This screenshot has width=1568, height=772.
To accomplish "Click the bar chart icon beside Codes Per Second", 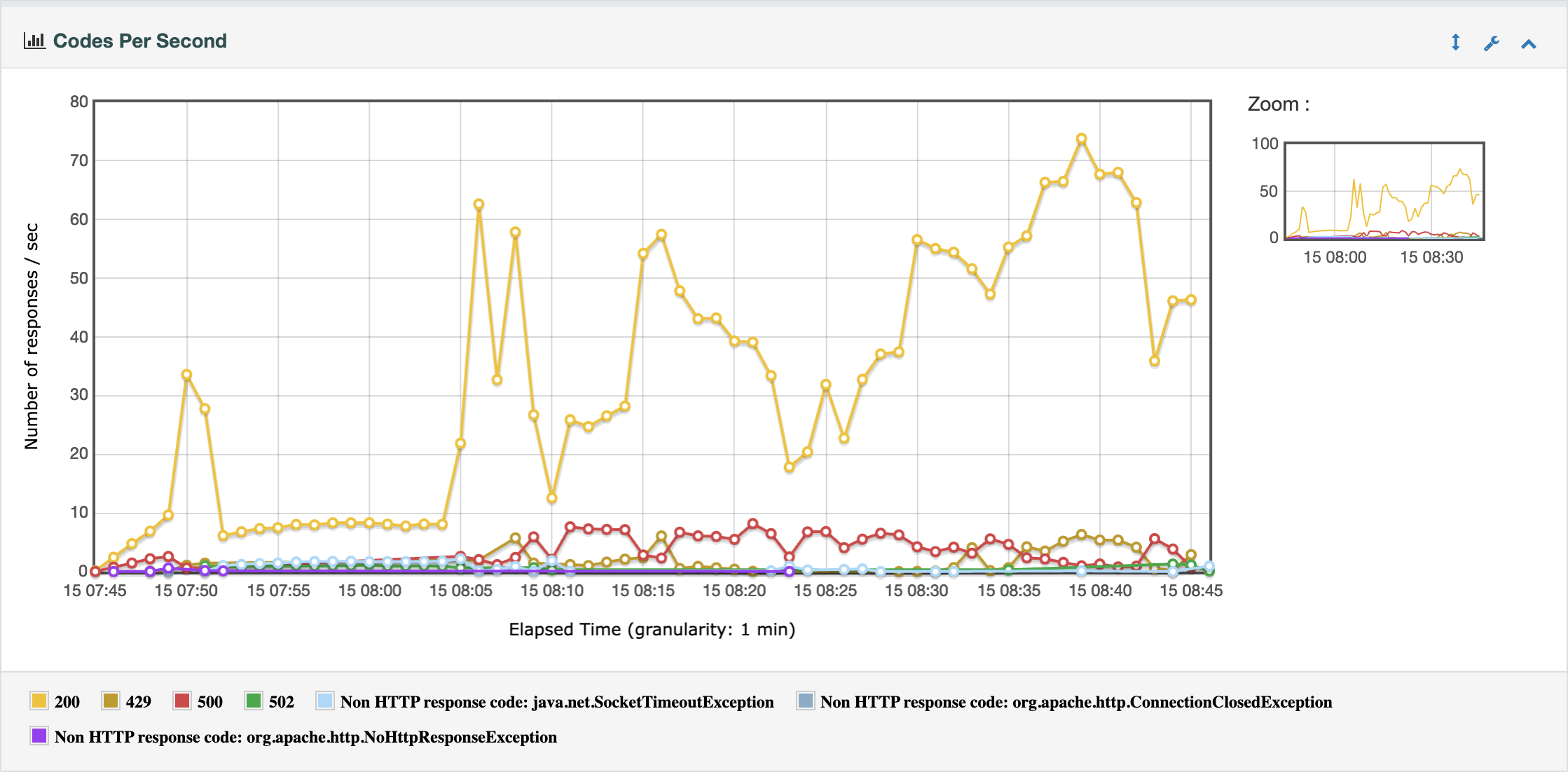I will point(34,41).
